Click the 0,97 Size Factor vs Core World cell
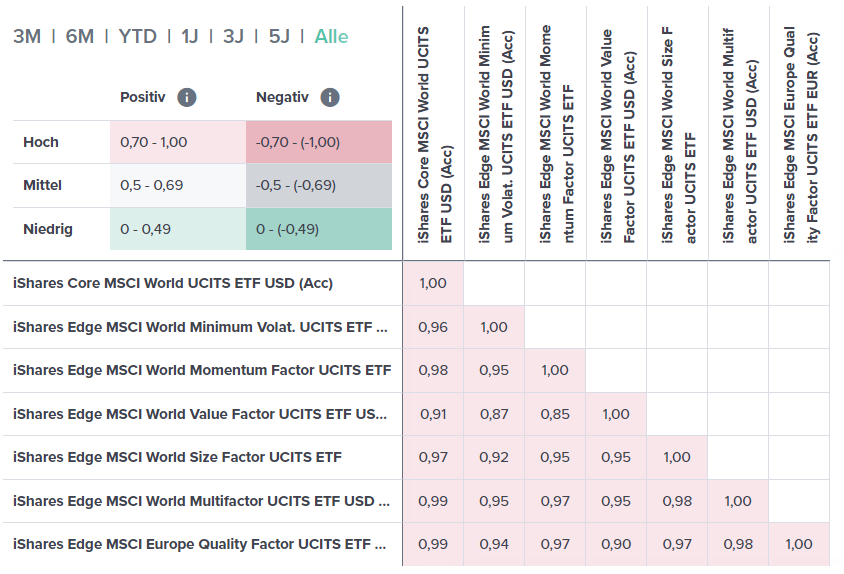 (433, 457)
